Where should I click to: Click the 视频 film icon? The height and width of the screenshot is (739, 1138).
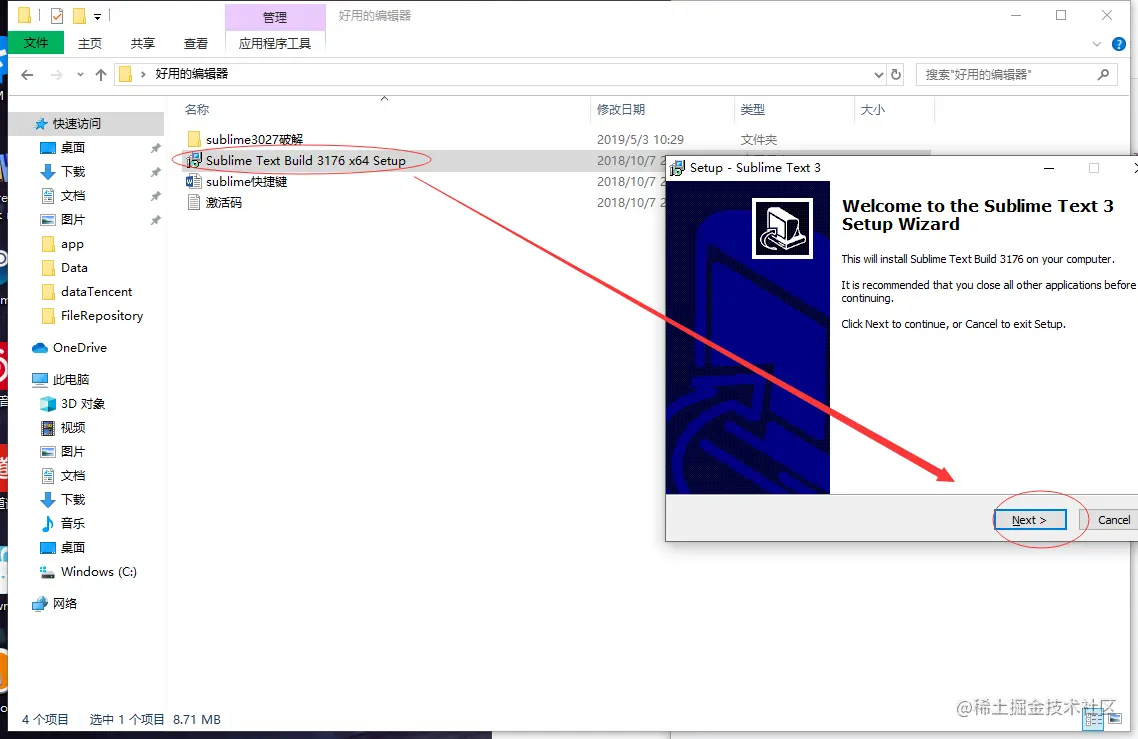pos(48,428)
